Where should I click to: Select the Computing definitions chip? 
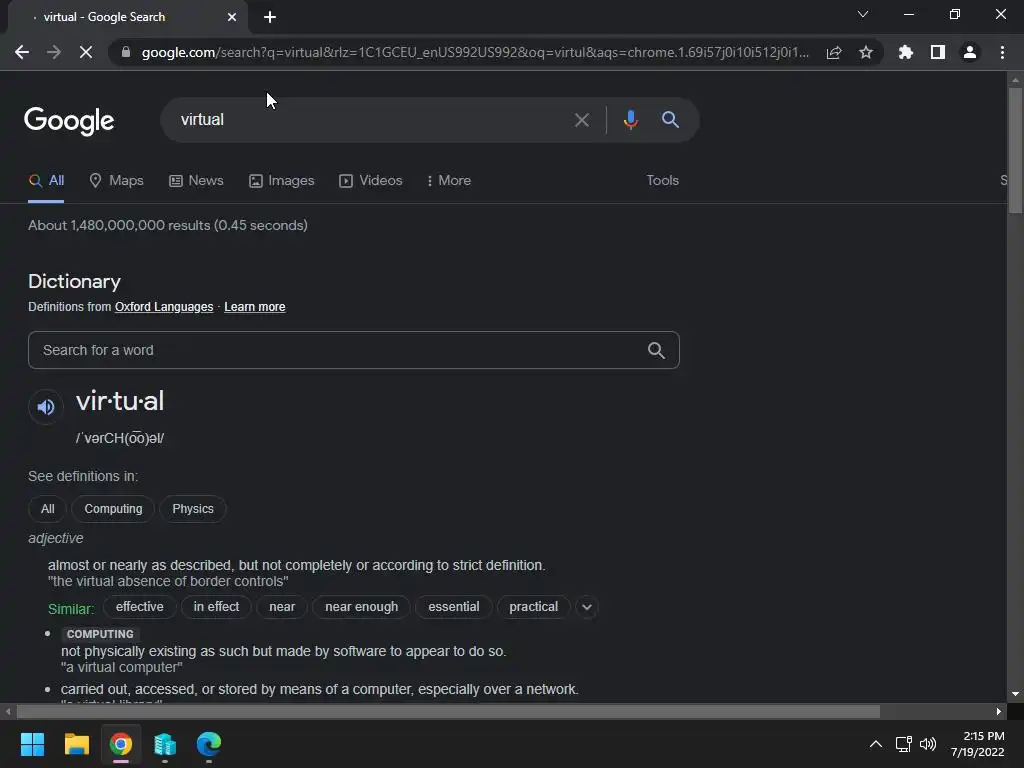(113, 509)
